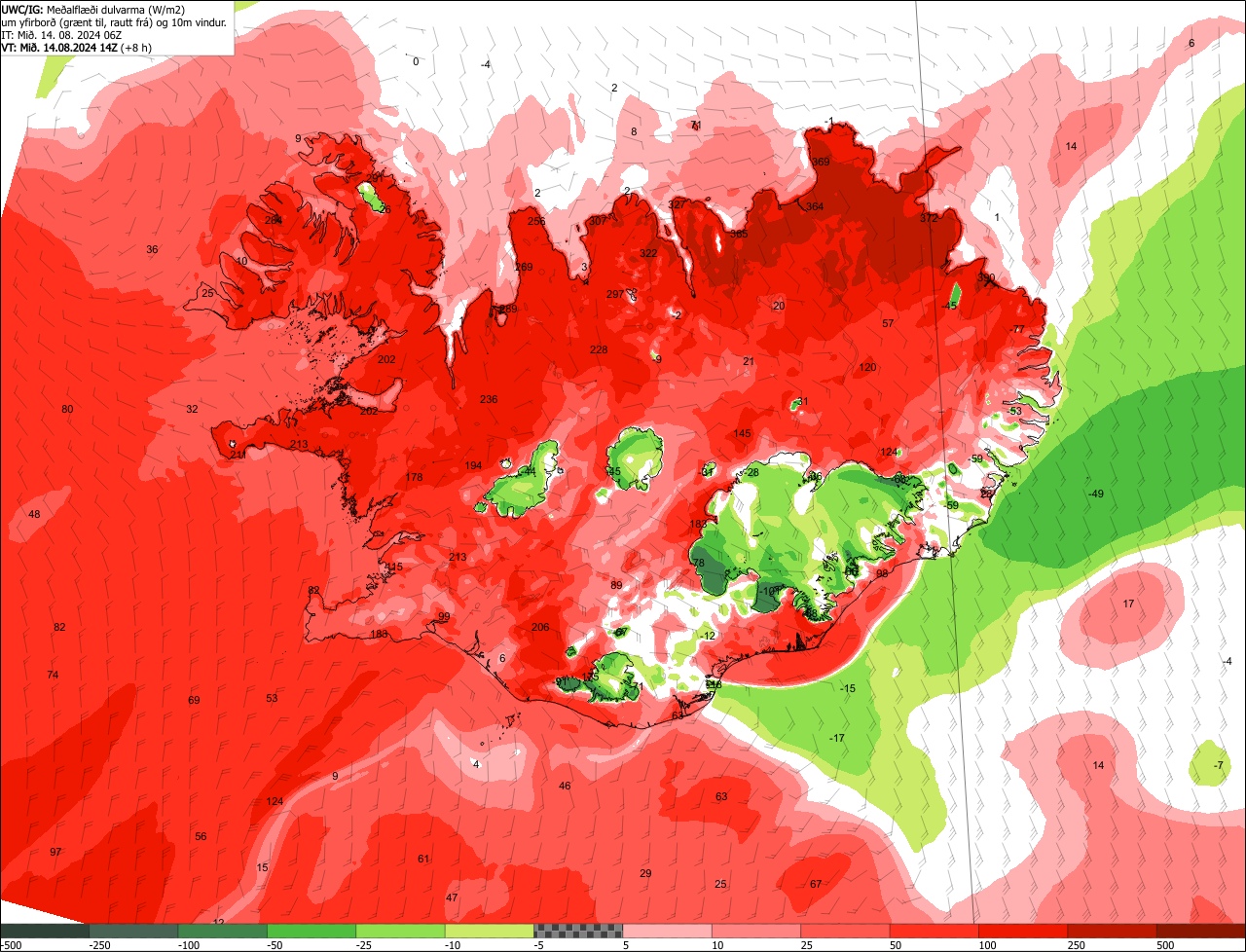The height and width of the screenshot is (952, 1246).
Task: Click the map value '80'
Action: click(67, 410)
